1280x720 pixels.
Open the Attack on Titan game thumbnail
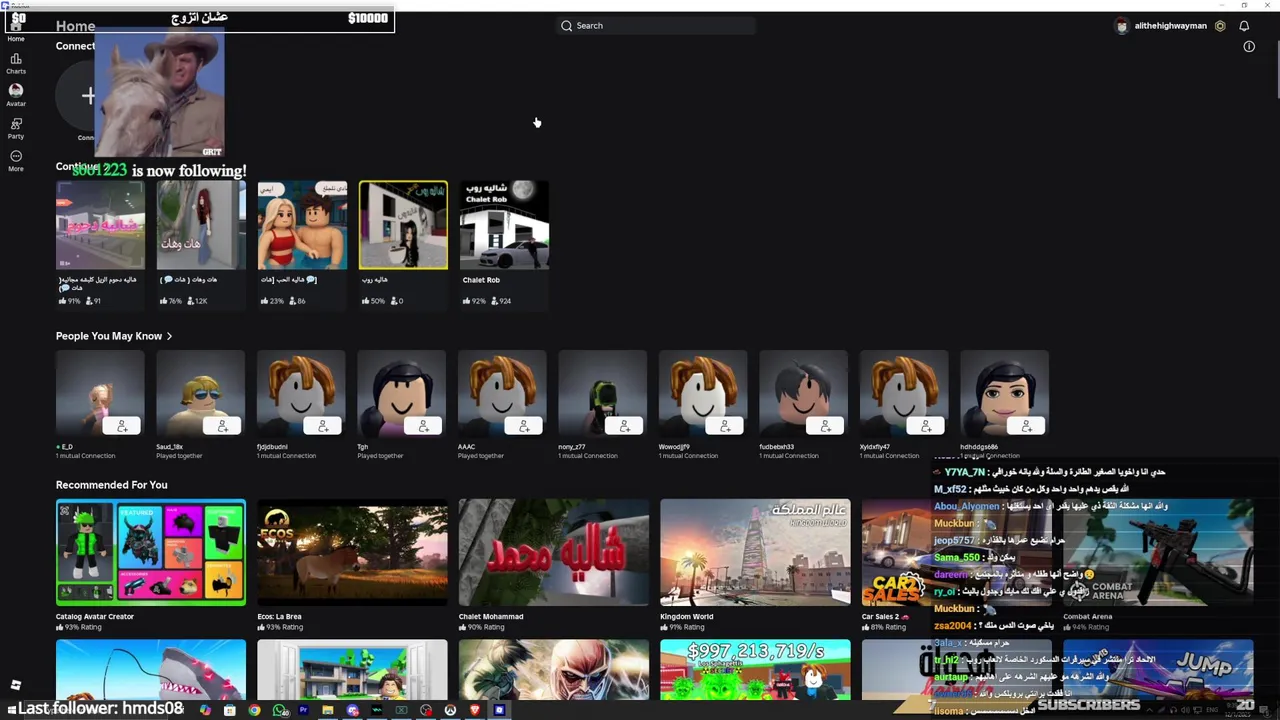point(553,670)
